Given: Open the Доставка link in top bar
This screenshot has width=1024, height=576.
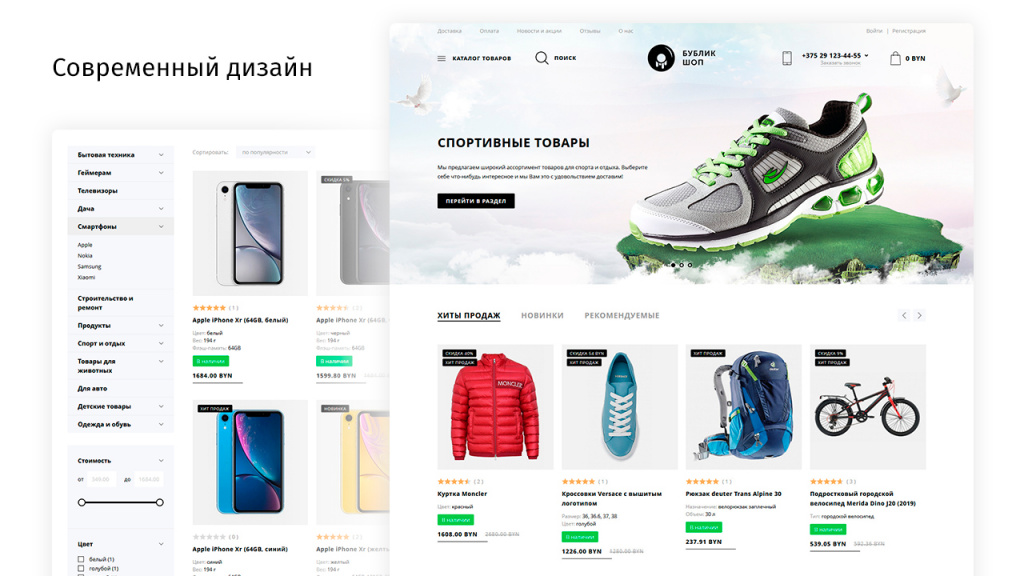Looking at the screenshot, I should [x=449, y=31].
